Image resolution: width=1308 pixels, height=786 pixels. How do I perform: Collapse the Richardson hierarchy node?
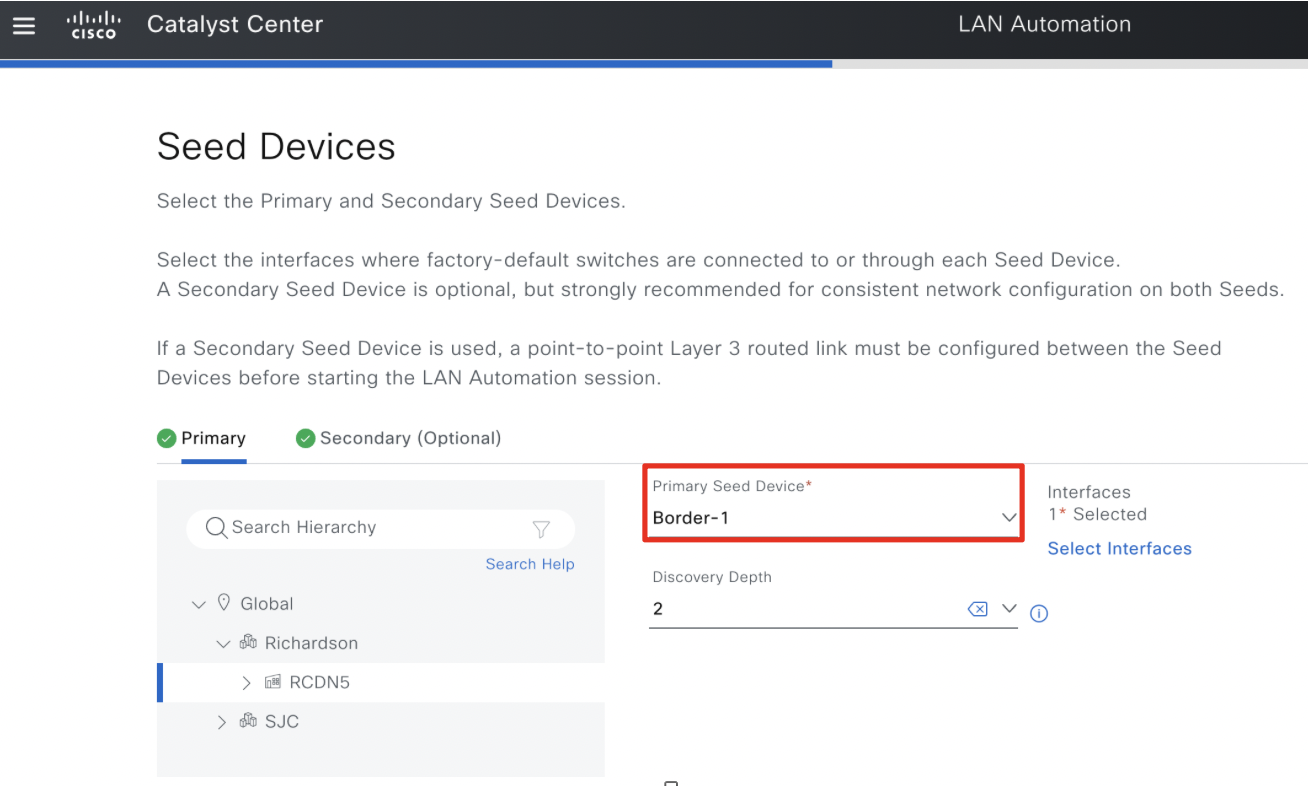click(223, 643)
